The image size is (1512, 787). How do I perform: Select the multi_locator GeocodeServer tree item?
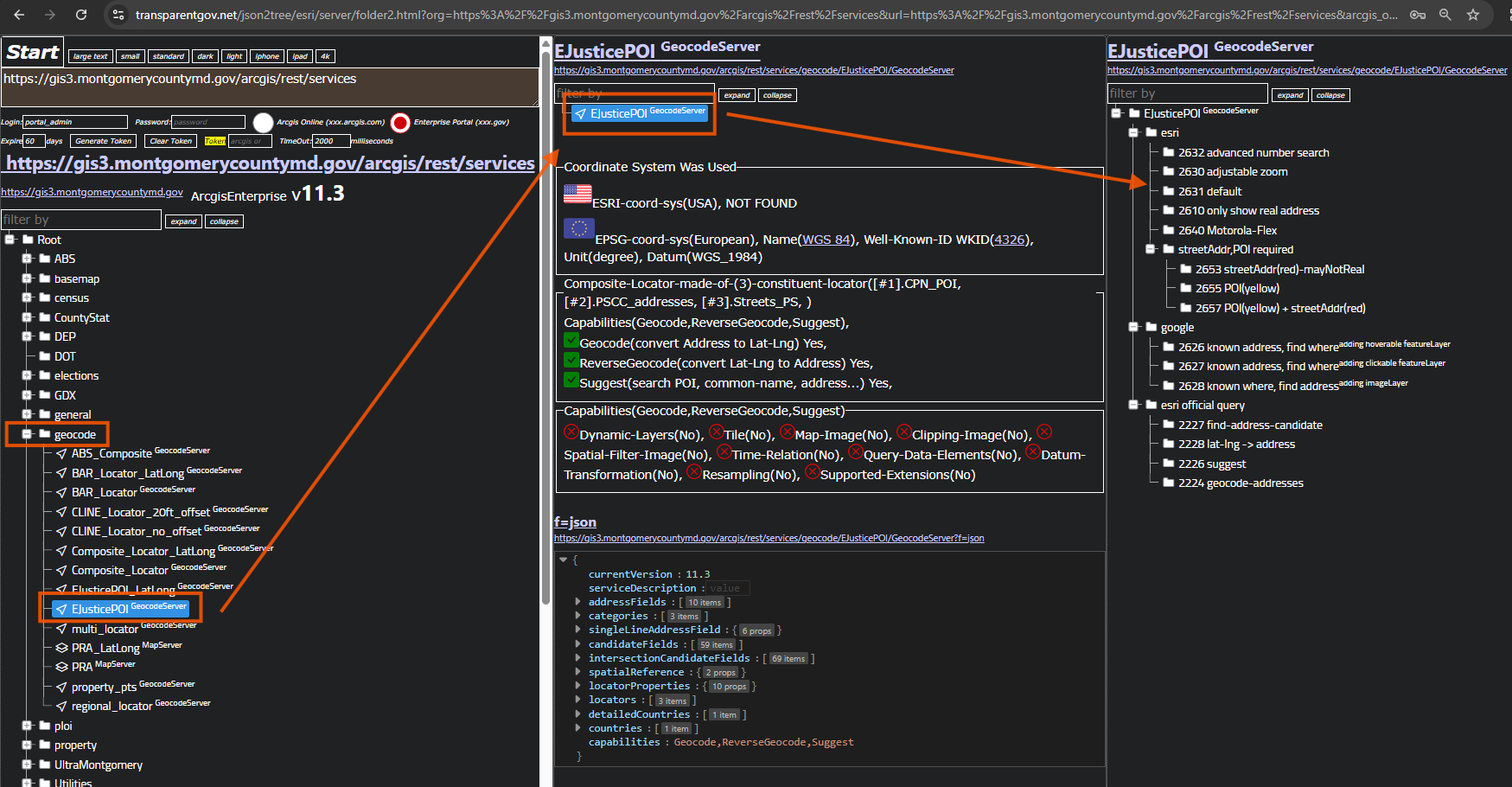tap(105, 629)
